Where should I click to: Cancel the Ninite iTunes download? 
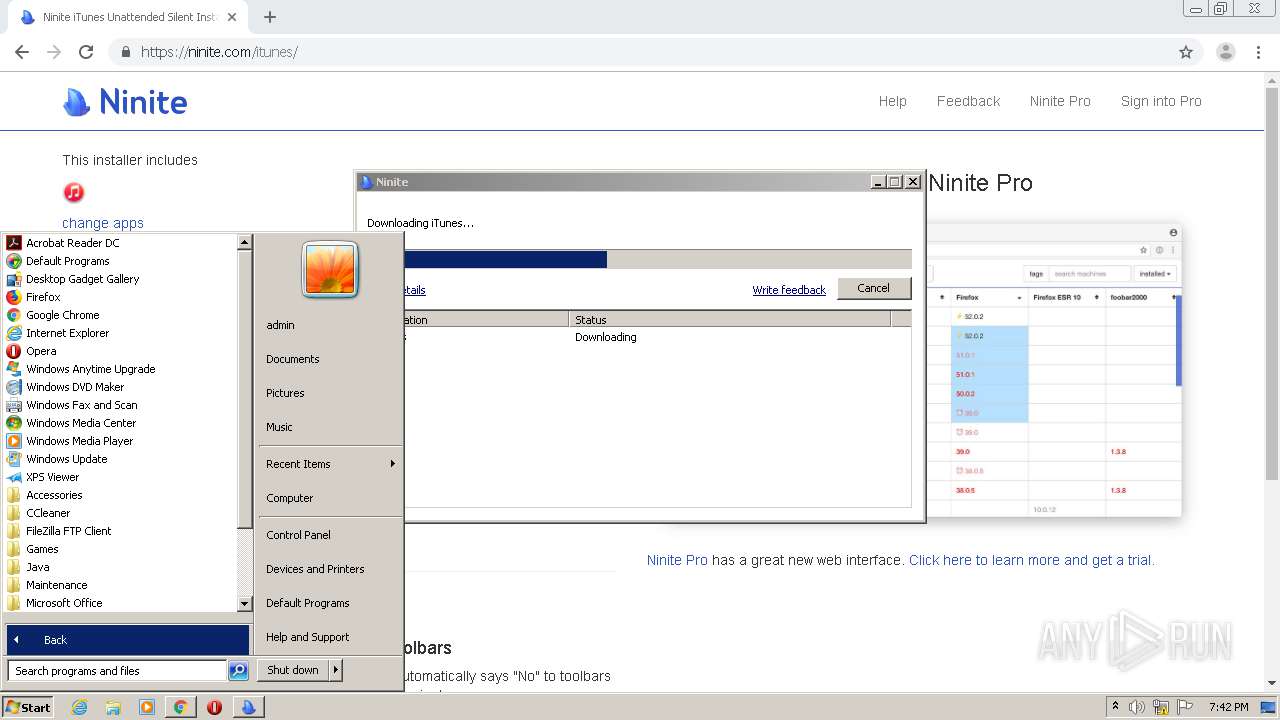[873, 288]
